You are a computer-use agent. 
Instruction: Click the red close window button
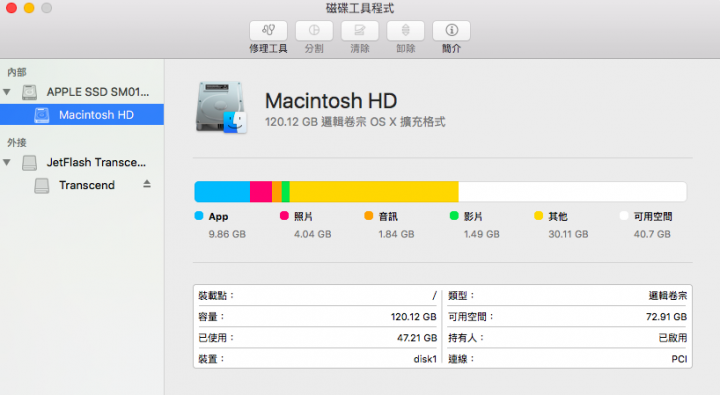(11, 8)
